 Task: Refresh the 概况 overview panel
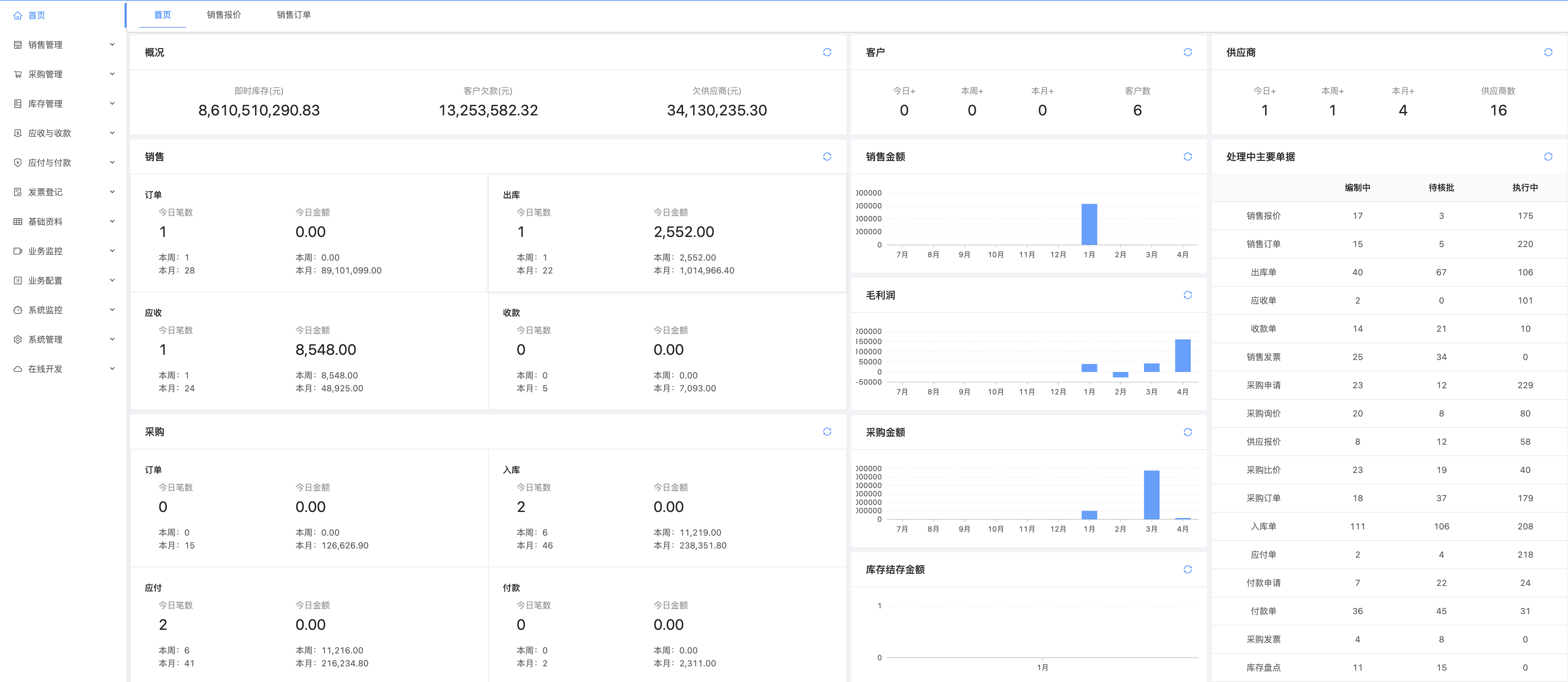point(827,52)
